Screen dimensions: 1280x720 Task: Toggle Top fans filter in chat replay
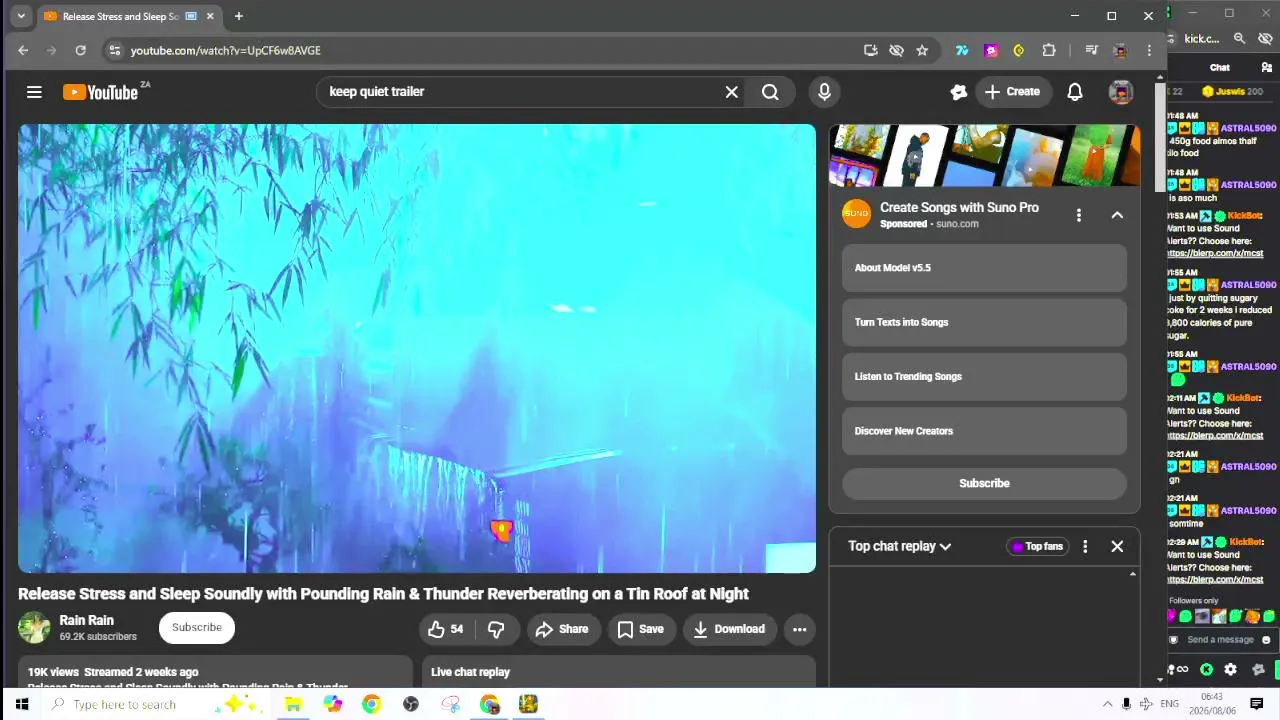point(1038,546)
